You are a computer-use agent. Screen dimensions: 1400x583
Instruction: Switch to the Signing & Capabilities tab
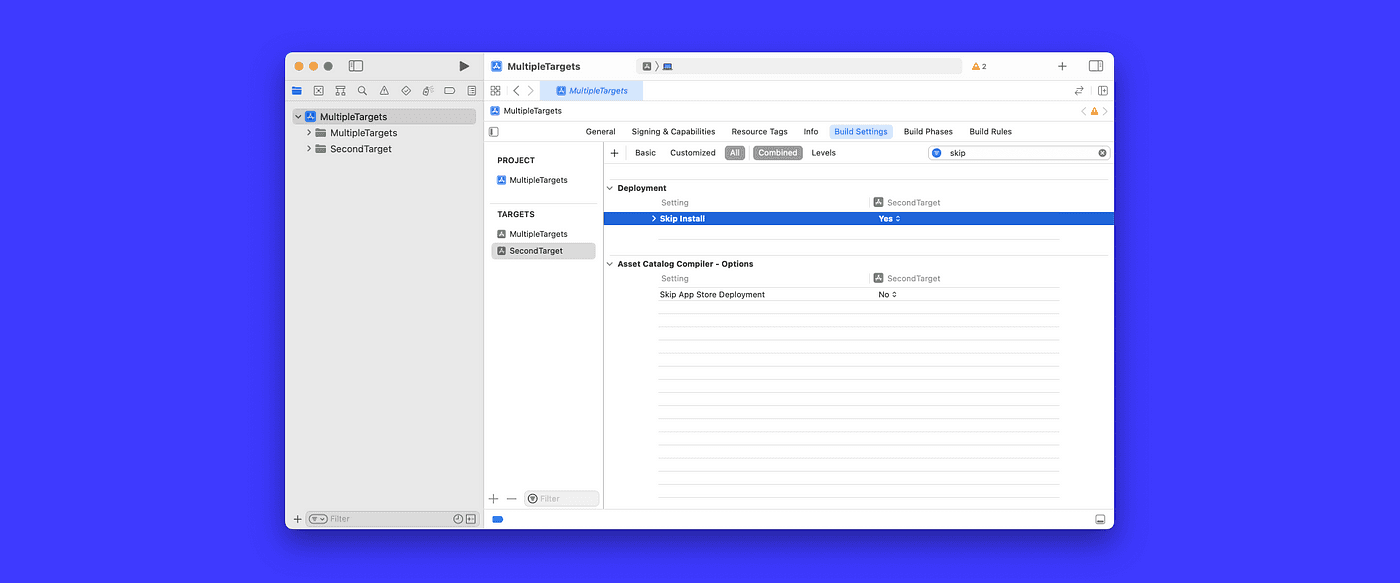pyautogui.click(x=673, y=131)
